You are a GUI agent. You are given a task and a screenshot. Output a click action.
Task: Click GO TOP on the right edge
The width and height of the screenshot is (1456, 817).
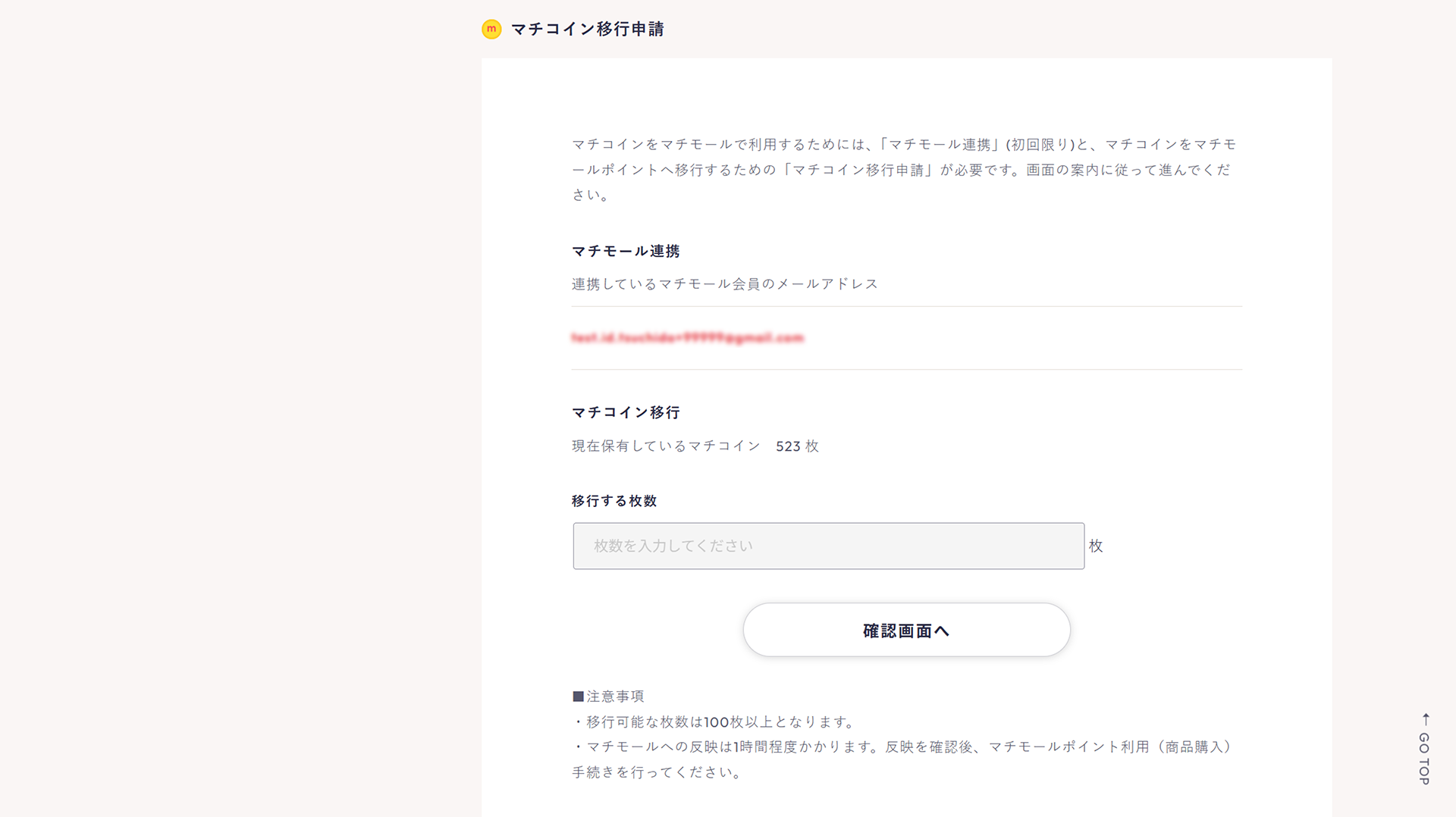tap(1425, 758)
